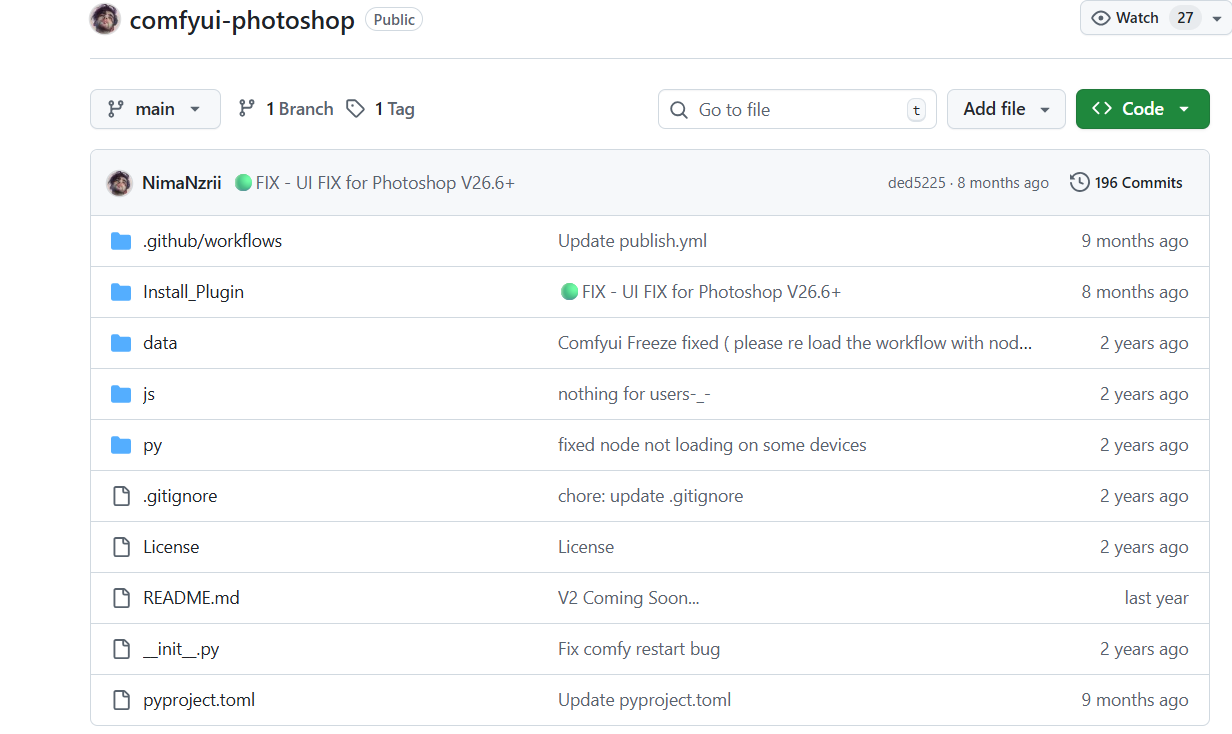Screen dimensions: 1232x734
Task: Open the green Code dropdown button
Action: (1142, 109)
